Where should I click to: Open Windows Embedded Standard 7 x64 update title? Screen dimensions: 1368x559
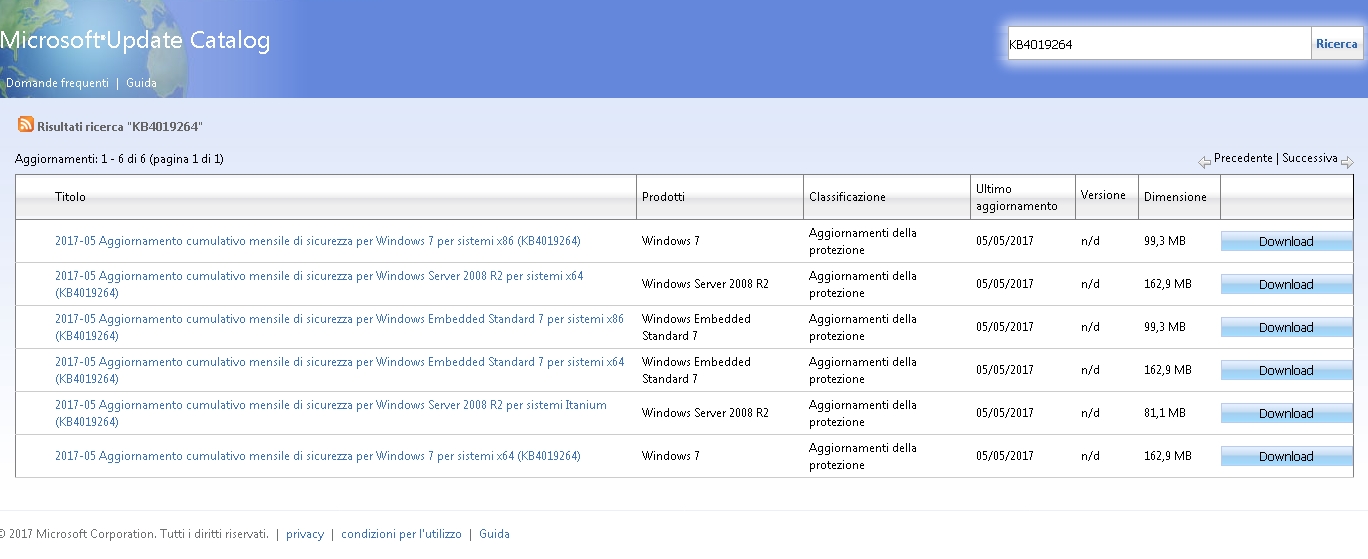pyautogui.click(x=339, y=370)
